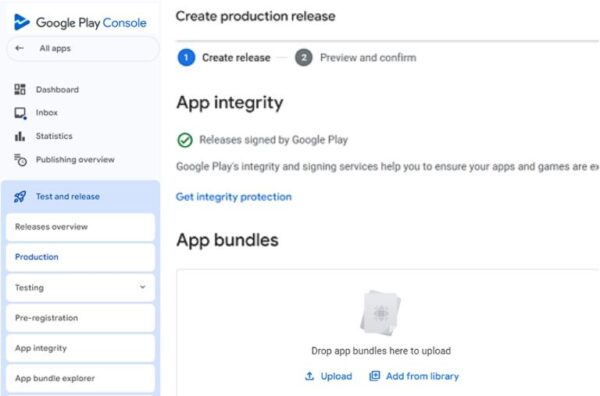Click the app bundle drop zone illustration
This screenshot has width=600, height=396.
tap(380, 313)
